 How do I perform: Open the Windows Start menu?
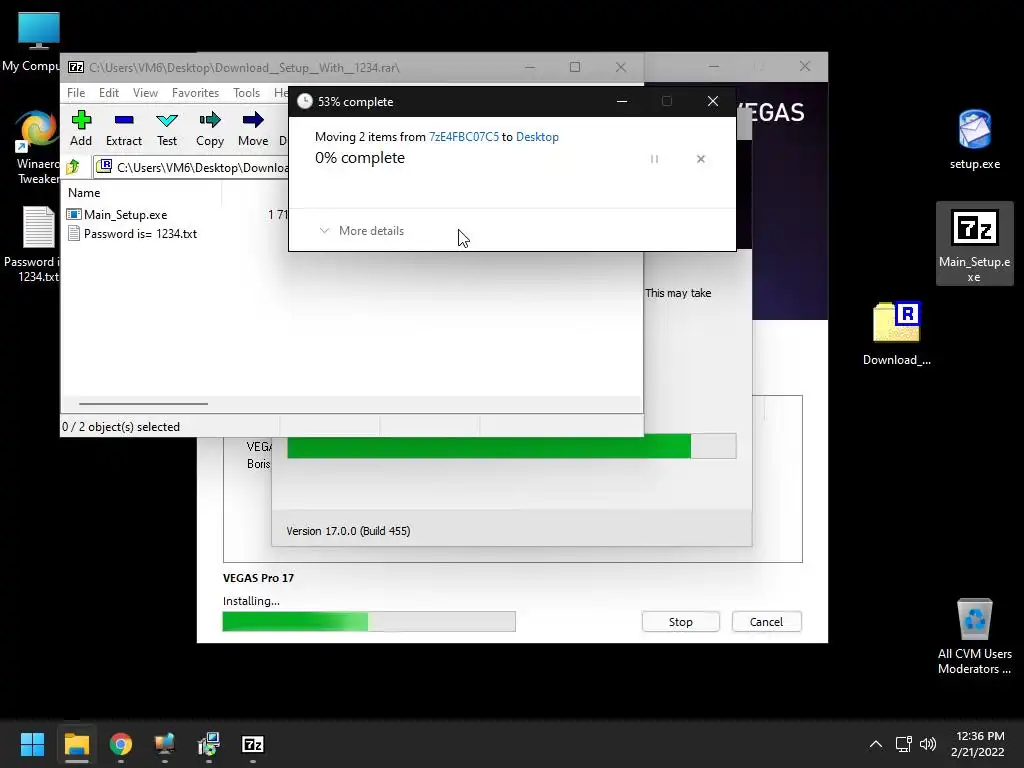32,744
